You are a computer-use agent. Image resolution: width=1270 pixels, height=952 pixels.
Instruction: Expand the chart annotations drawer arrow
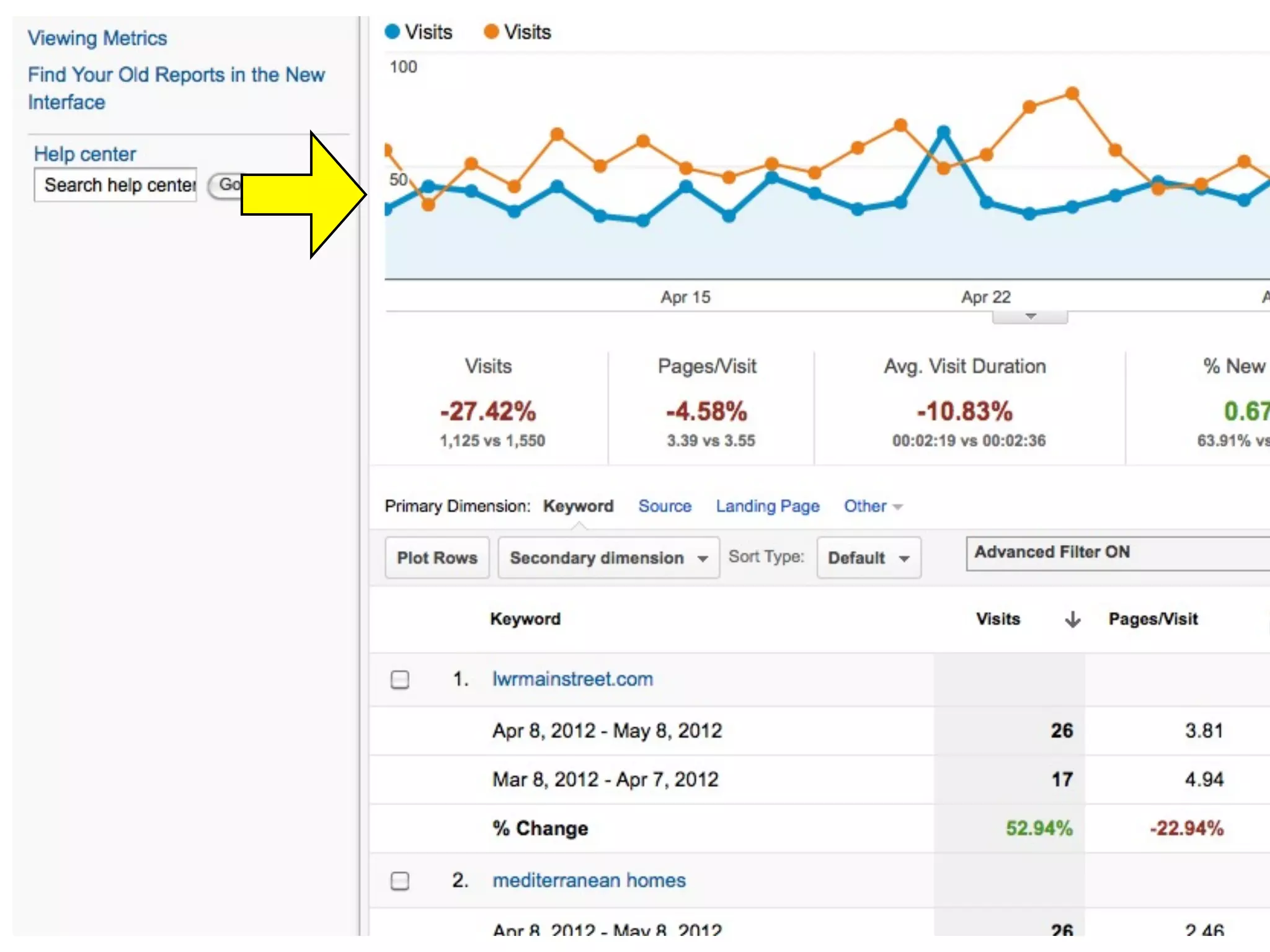[x=1030, y=317]
